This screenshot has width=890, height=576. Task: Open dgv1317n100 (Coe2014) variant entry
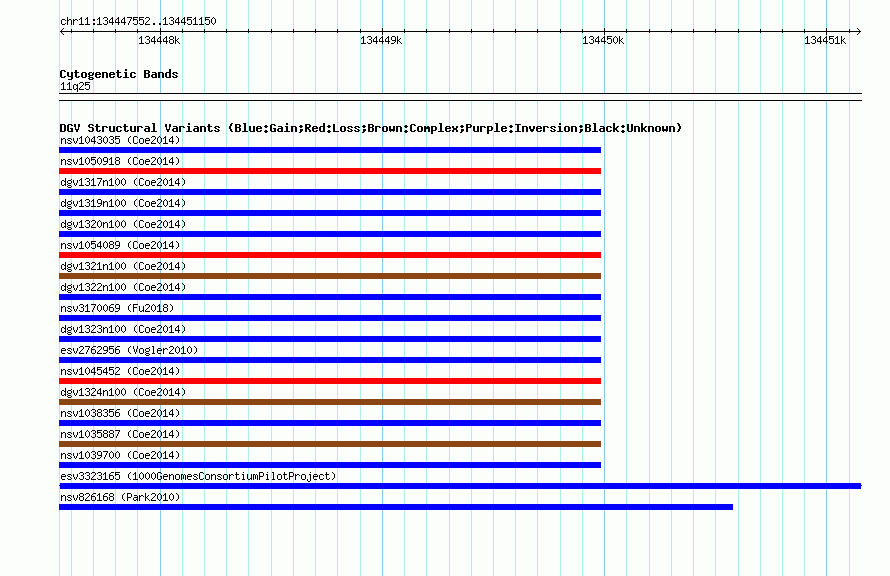click(x=123, y=182)
